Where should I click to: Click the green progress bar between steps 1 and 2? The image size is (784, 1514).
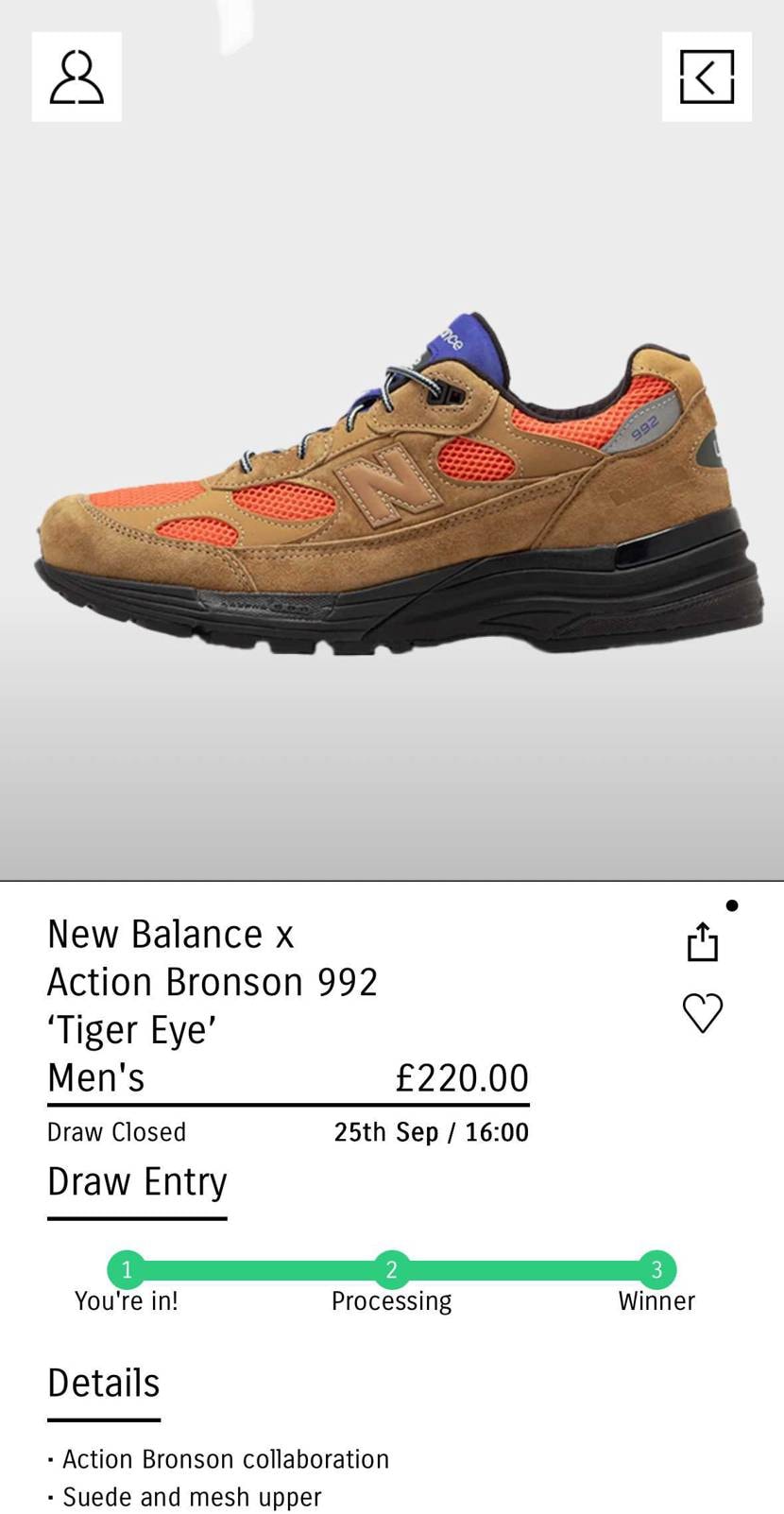tap(259, 1269)
